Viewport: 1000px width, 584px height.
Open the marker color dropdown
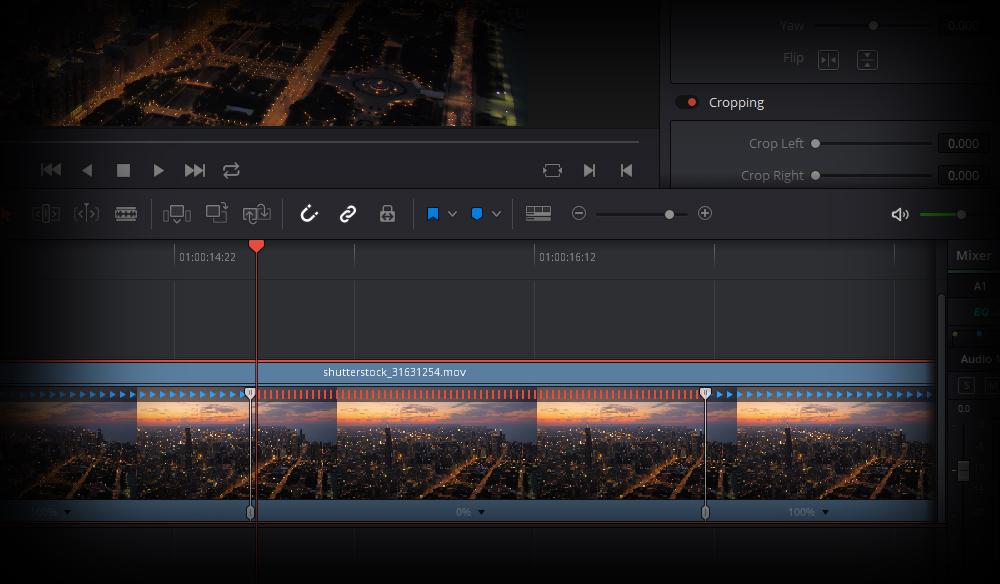click(497, 213)
